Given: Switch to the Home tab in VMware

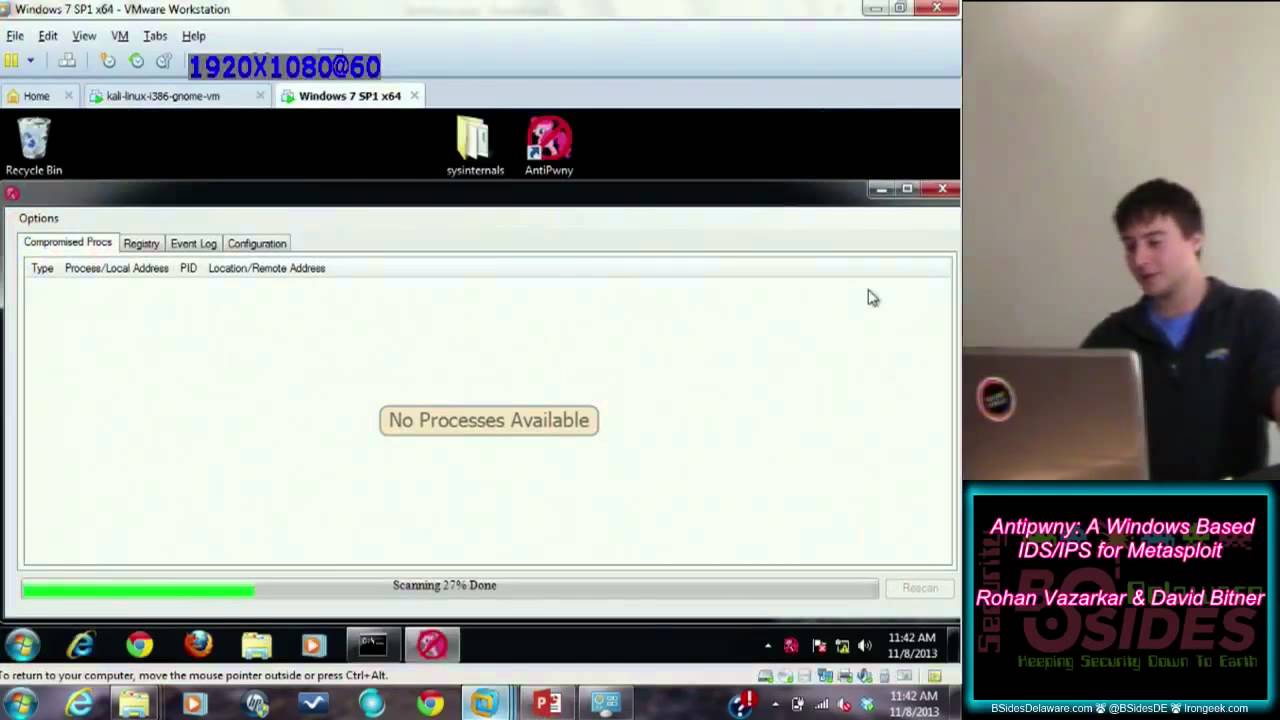Looking at the screenshot, I should pyautogui.click(x=36, y=96).
